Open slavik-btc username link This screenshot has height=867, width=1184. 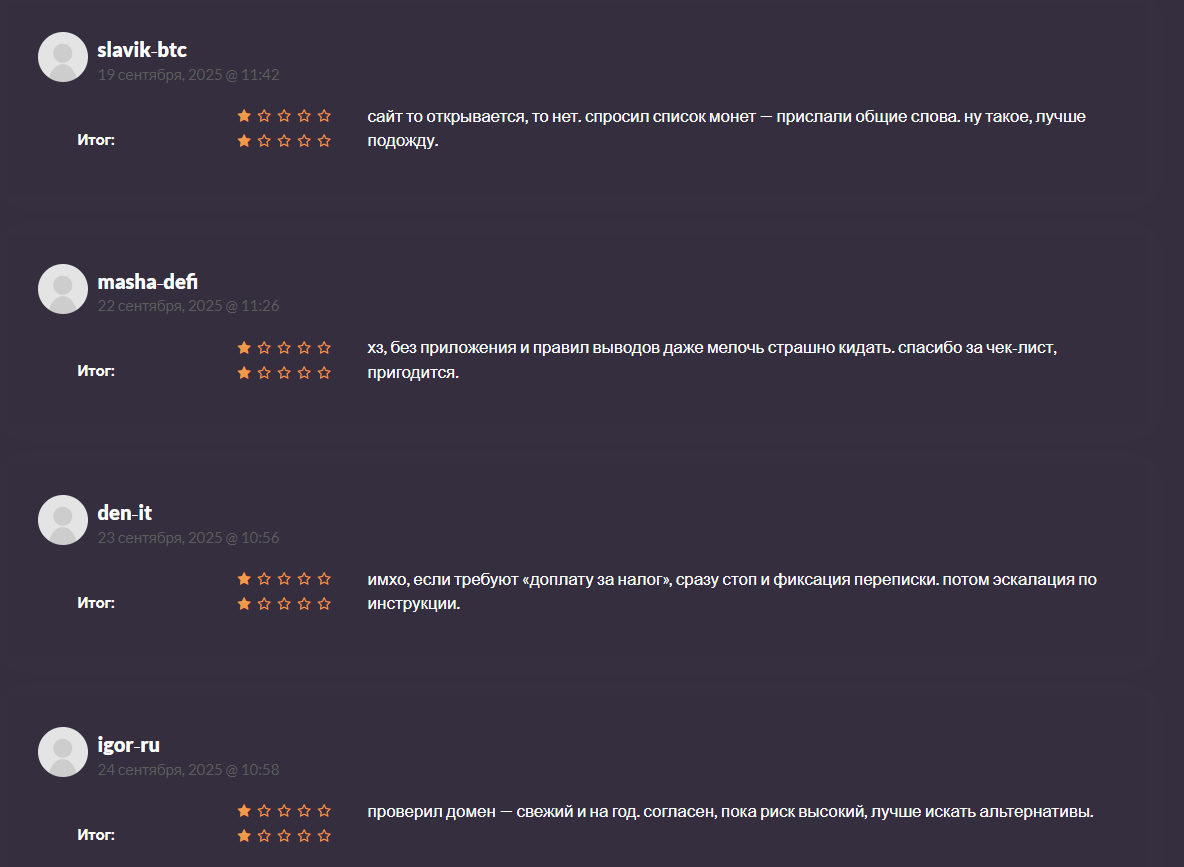pos(142,50)
